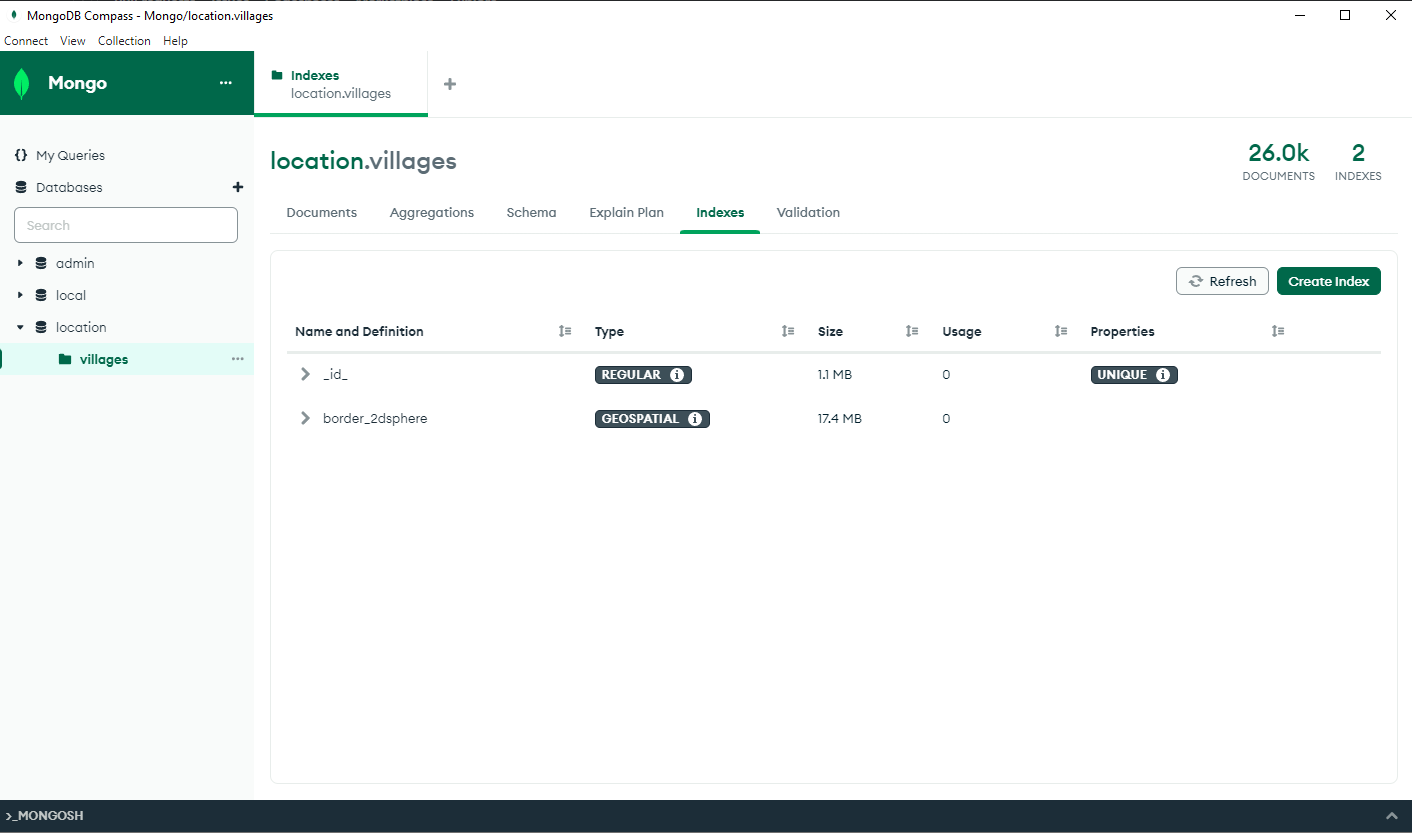The width and height of the screenshot is (1412, 833).
Task: Create a database with the plus icon
Action: click(x=238, y=187)
